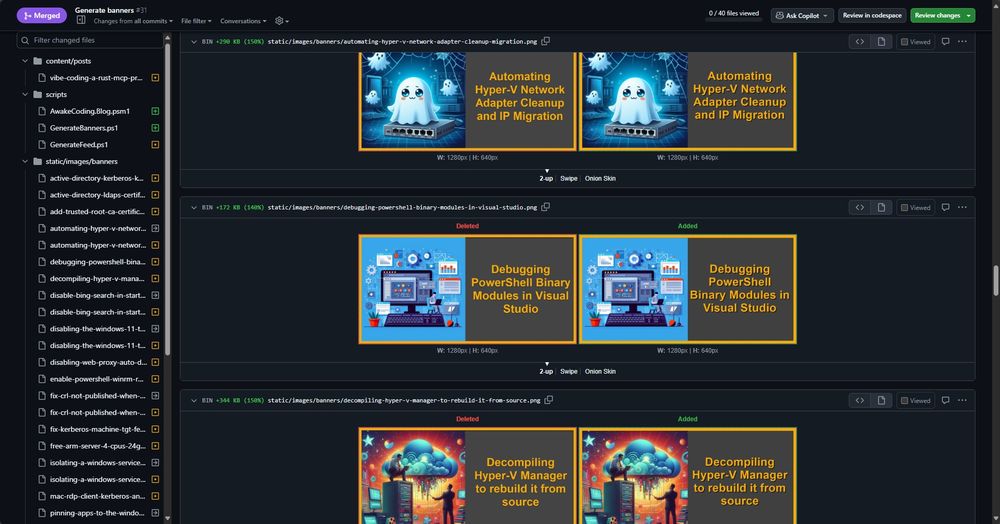The image size is (1000, 524).
Task: Open active-directory-kerberos-k file in tree
Action: point(96,178)
